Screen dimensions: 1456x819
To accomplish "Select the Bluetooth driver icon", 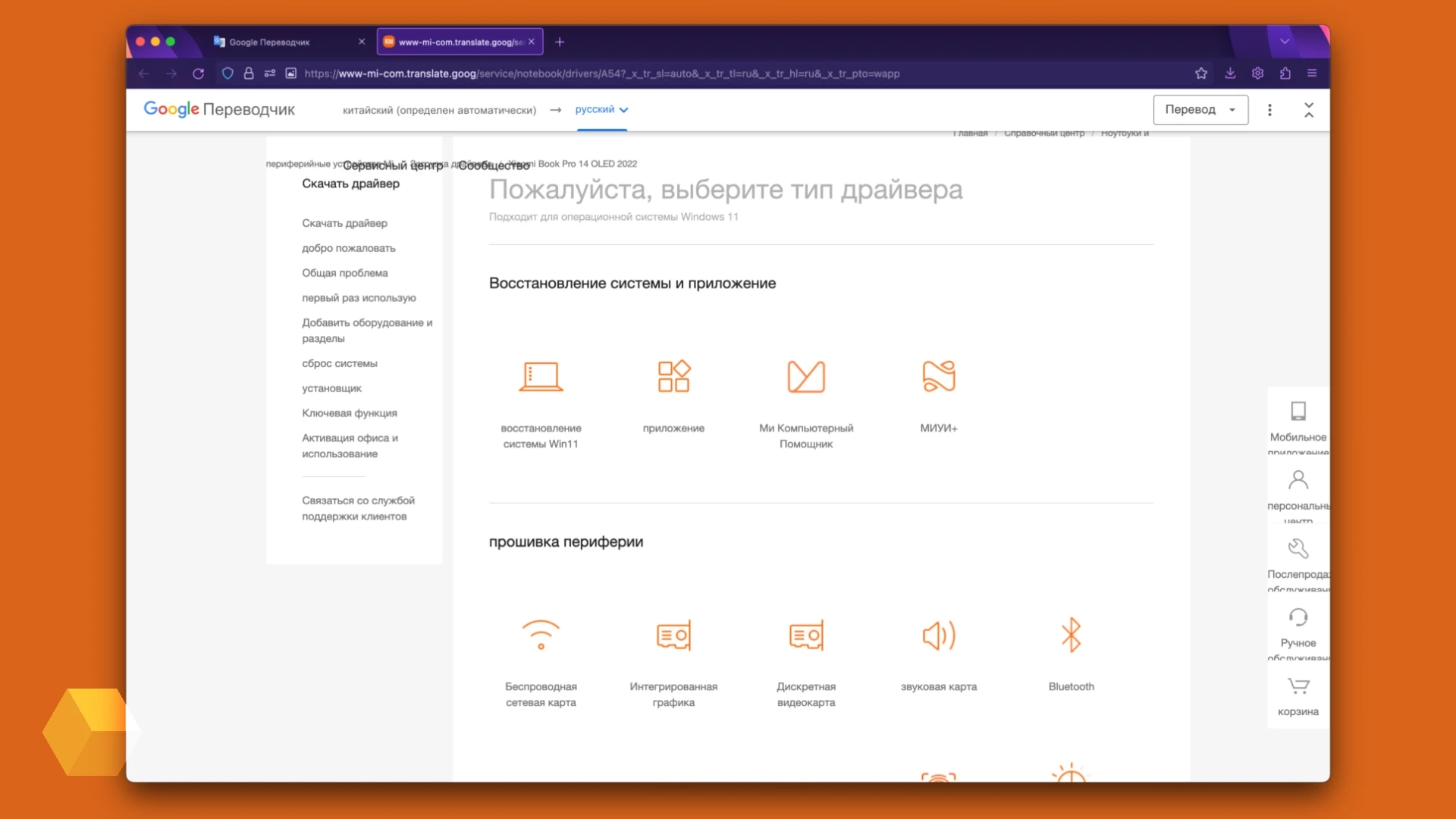I will click(x=1071, y=635).
